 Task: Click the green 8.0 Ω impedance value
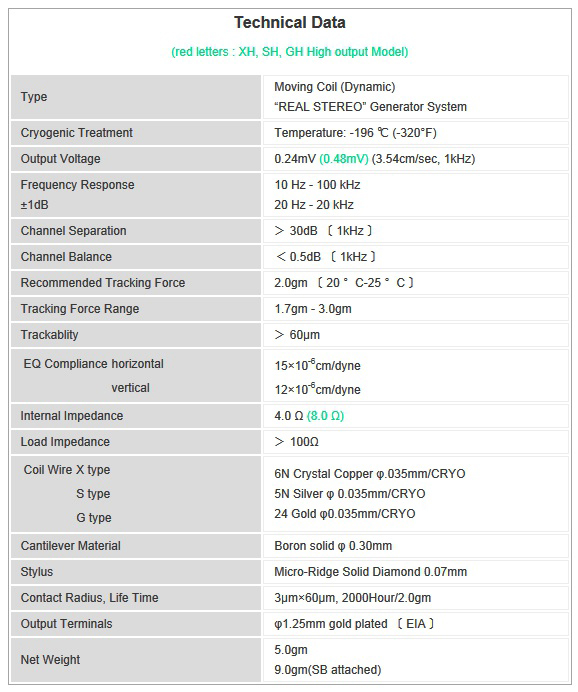point(325,416)
